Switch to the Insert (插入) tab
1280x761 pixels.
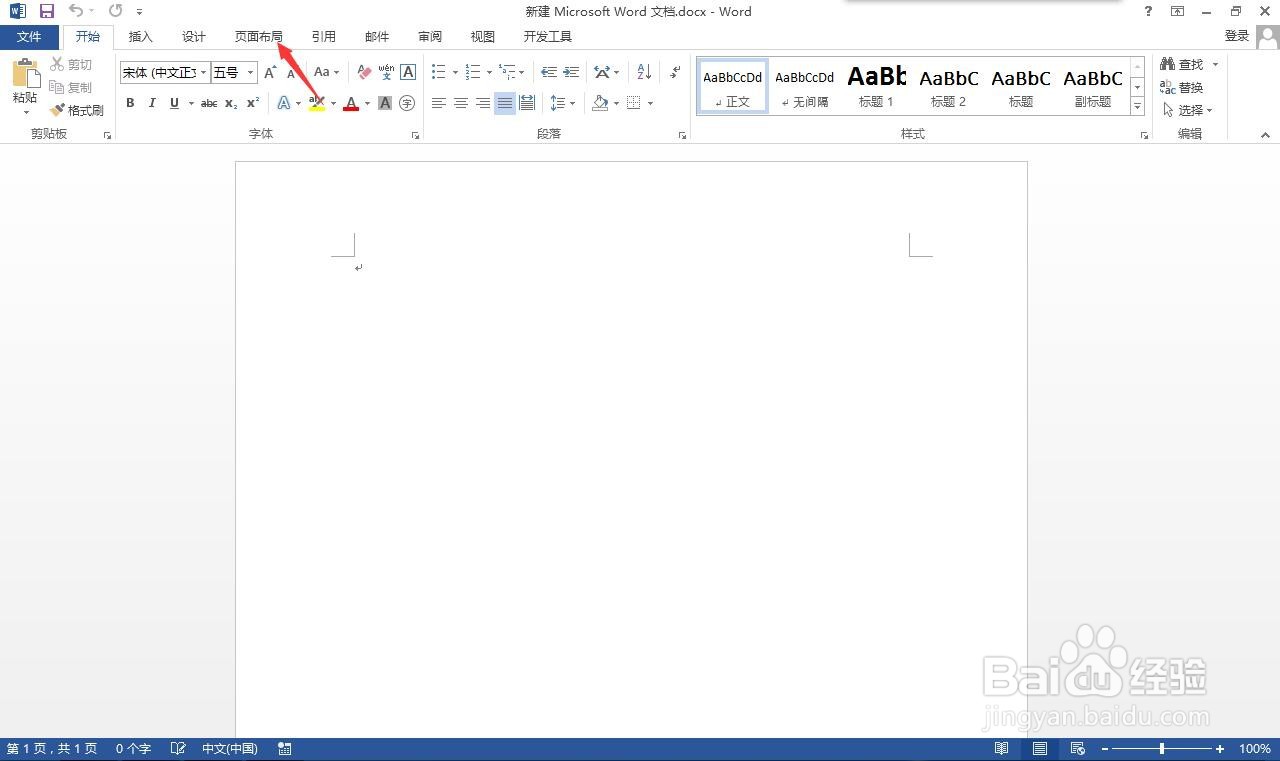point(141,37)
